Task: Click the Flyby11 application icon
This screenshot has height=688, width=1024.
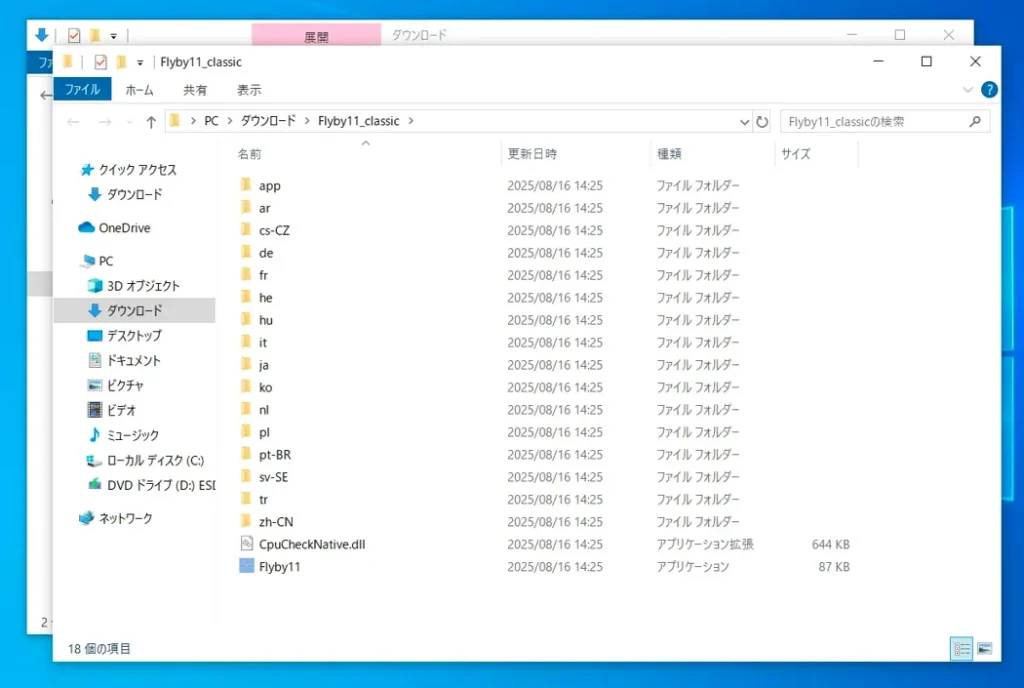Action: [246, 566]
